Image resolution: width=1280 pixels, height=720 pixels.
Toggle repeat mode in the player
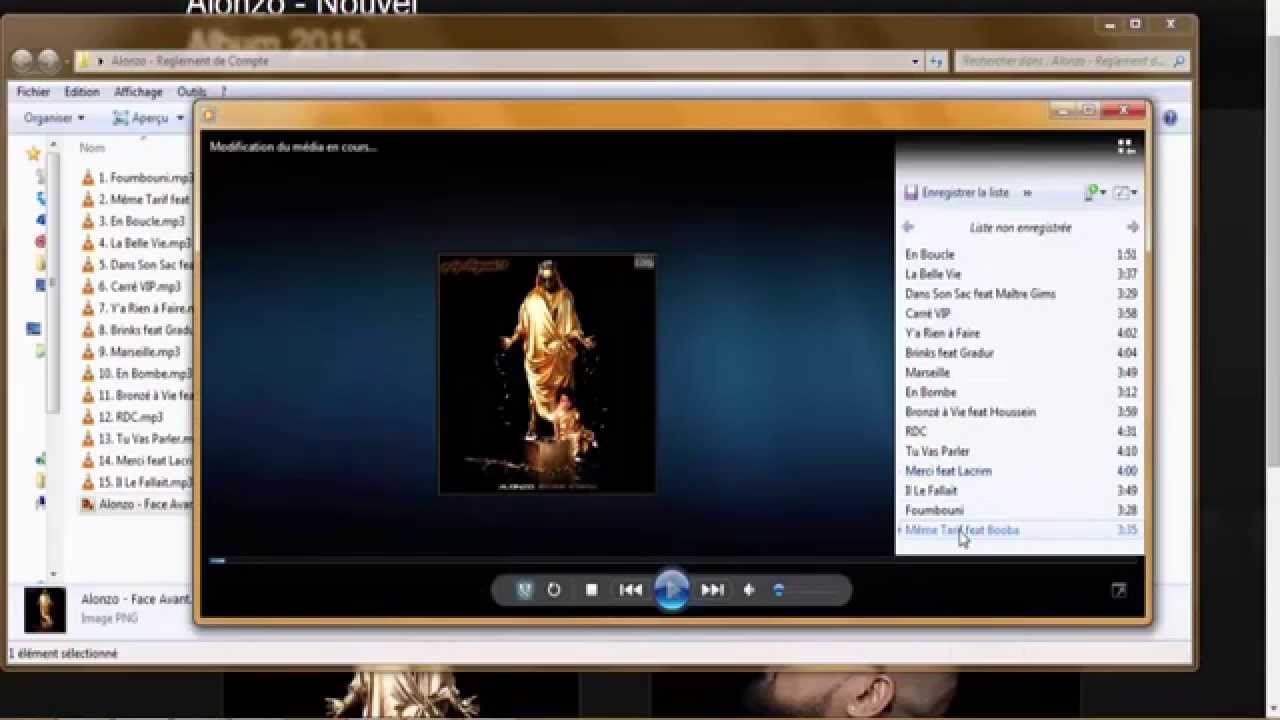pyautogui.click(x=554, y=590)
